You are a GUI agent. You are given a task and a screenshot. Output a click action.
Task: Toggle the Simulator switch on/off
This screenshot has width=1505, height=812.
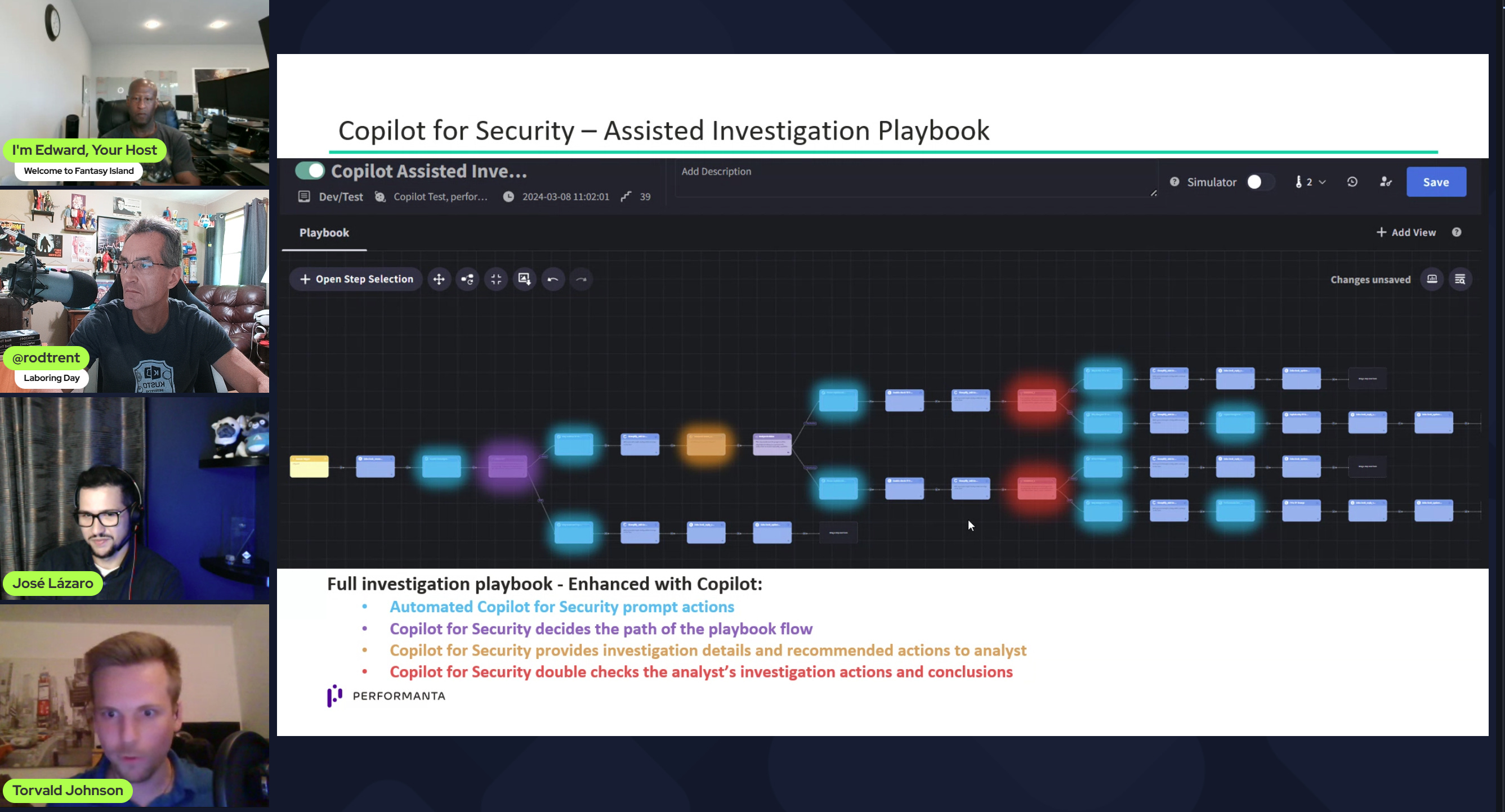click(x=1257, y=182)
